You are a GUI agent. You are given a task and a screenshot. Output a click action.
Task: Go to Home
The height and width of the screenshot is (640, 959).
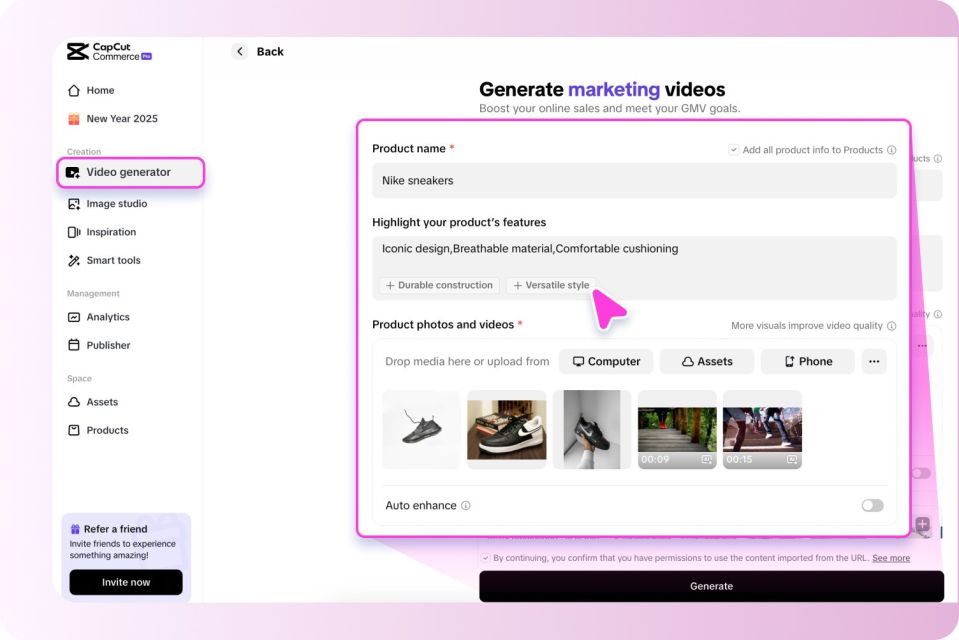point(99,89)
